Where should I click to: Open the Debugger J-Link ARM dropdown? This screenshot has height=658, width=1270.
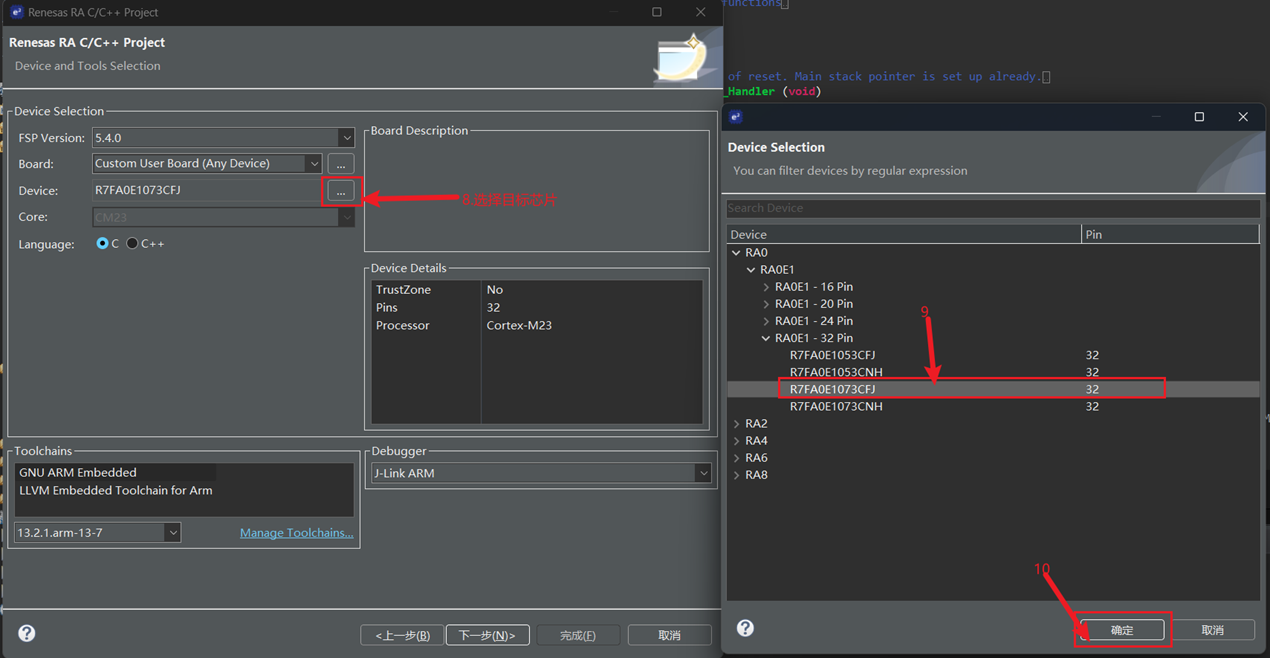click(x=703, y=473)
